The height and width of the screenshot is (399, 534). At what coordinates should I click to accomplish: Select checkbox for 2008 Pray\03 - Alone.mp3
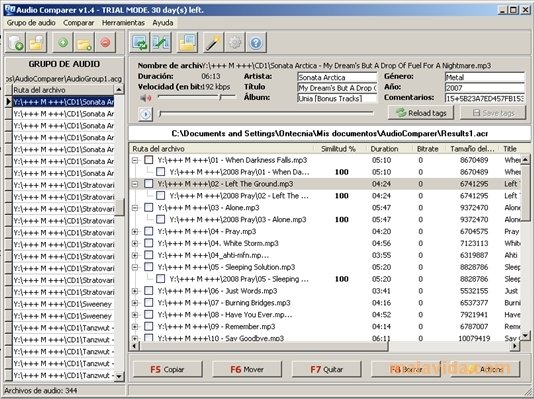pyautogui.click(x=160, y=219)
